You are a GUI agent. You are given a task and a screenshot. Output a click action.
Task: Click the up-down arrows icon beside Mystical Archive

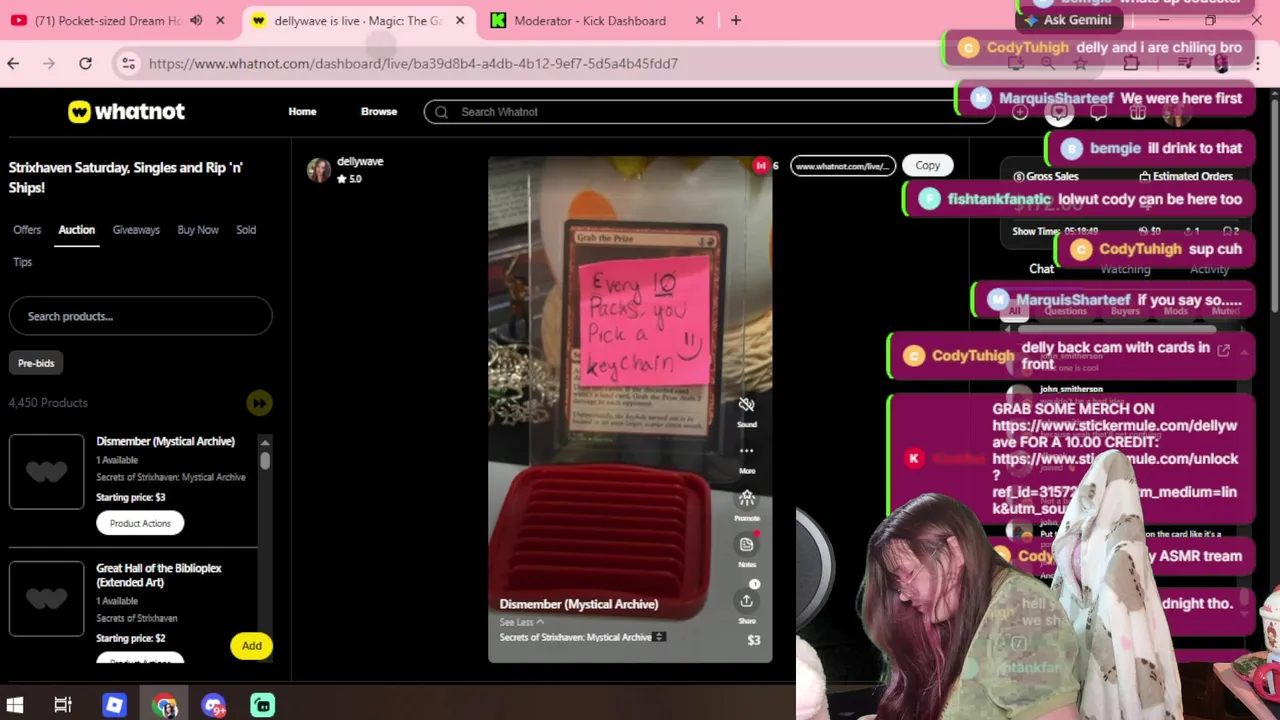point(659,637)
